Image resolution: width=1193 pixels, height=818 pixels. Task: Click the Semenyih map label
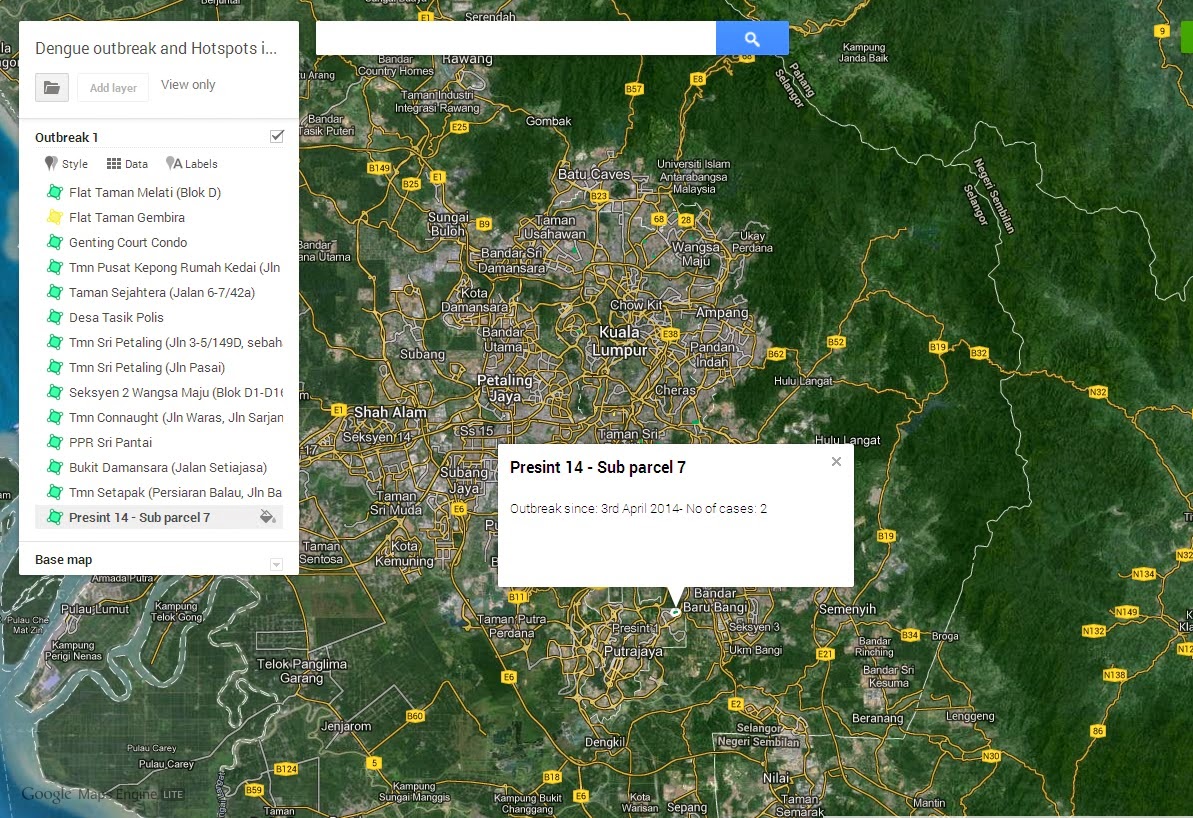(848, 610)
